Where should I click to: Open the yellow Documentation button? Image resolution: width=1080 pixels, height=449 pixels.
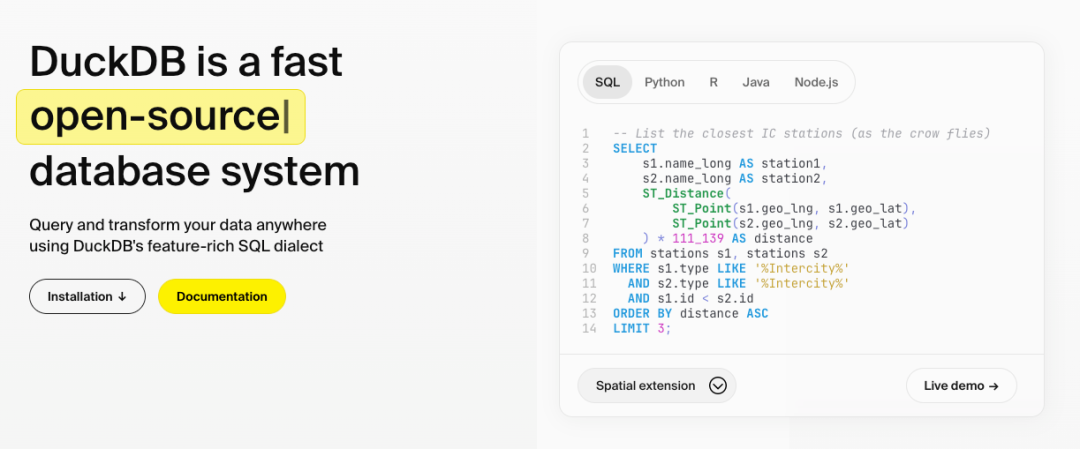click(x=222, y=297)
